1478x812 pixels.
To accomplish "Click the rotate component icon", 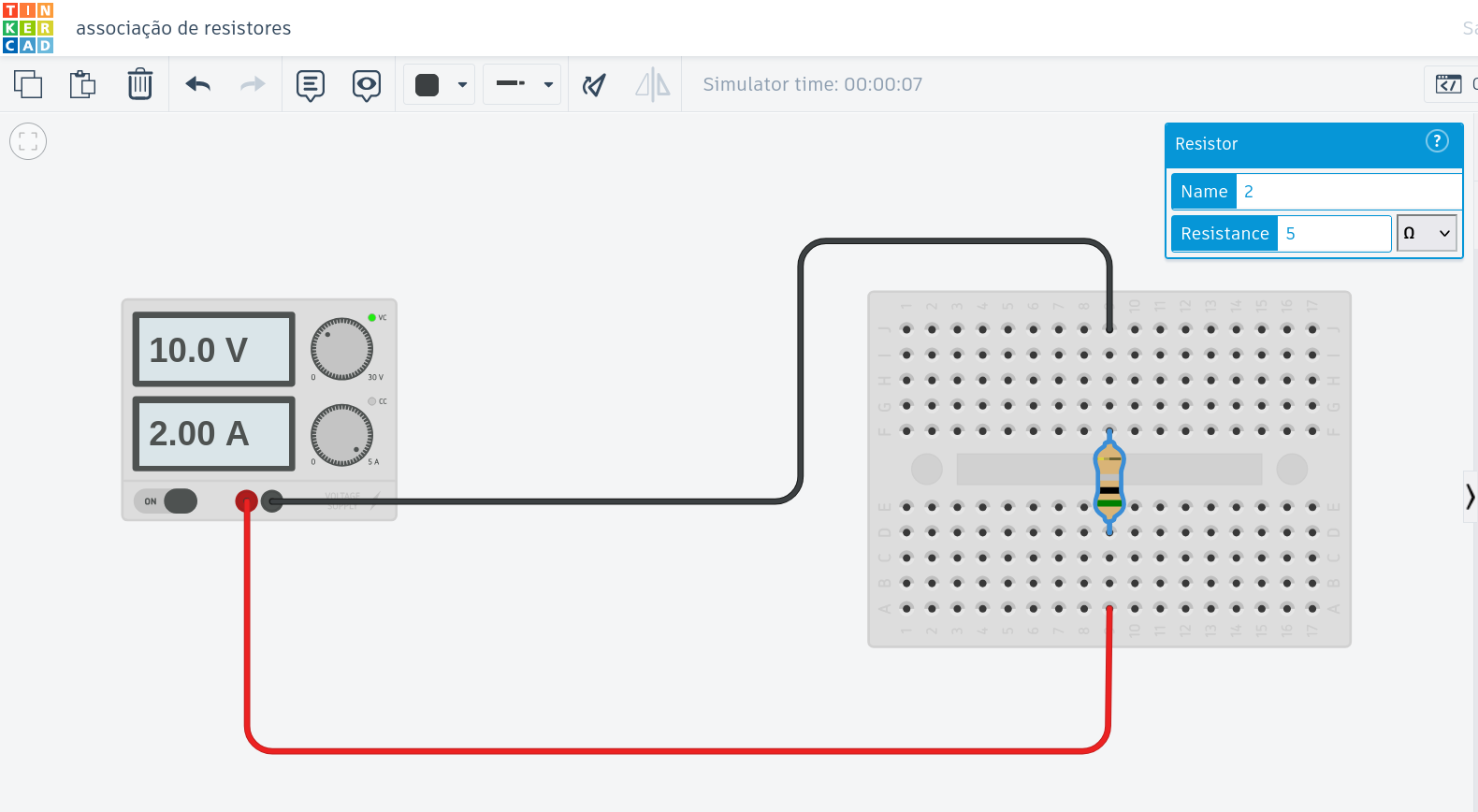I will click(x=594, y=85).
